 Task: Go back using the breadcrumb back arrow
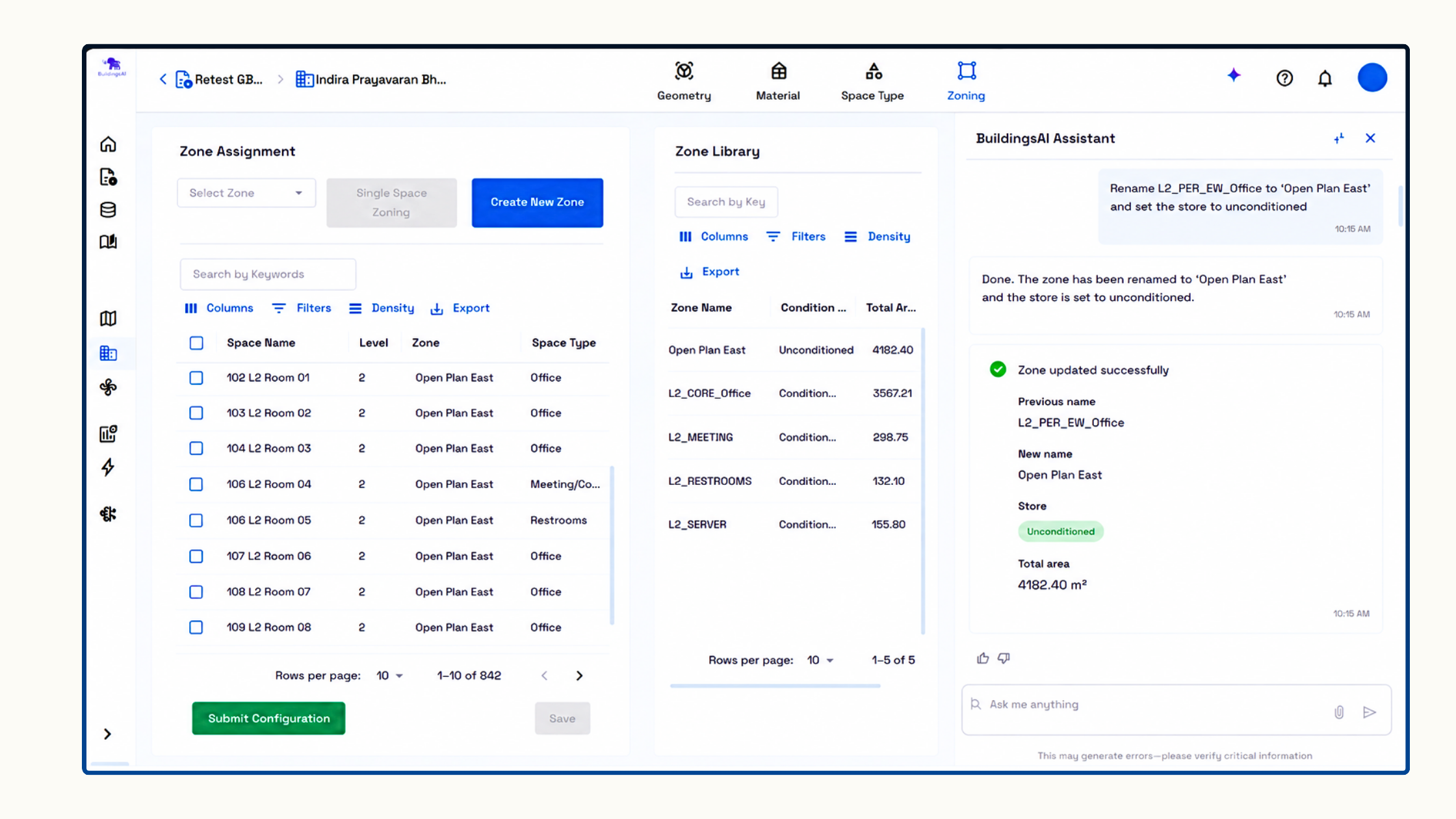163,79
